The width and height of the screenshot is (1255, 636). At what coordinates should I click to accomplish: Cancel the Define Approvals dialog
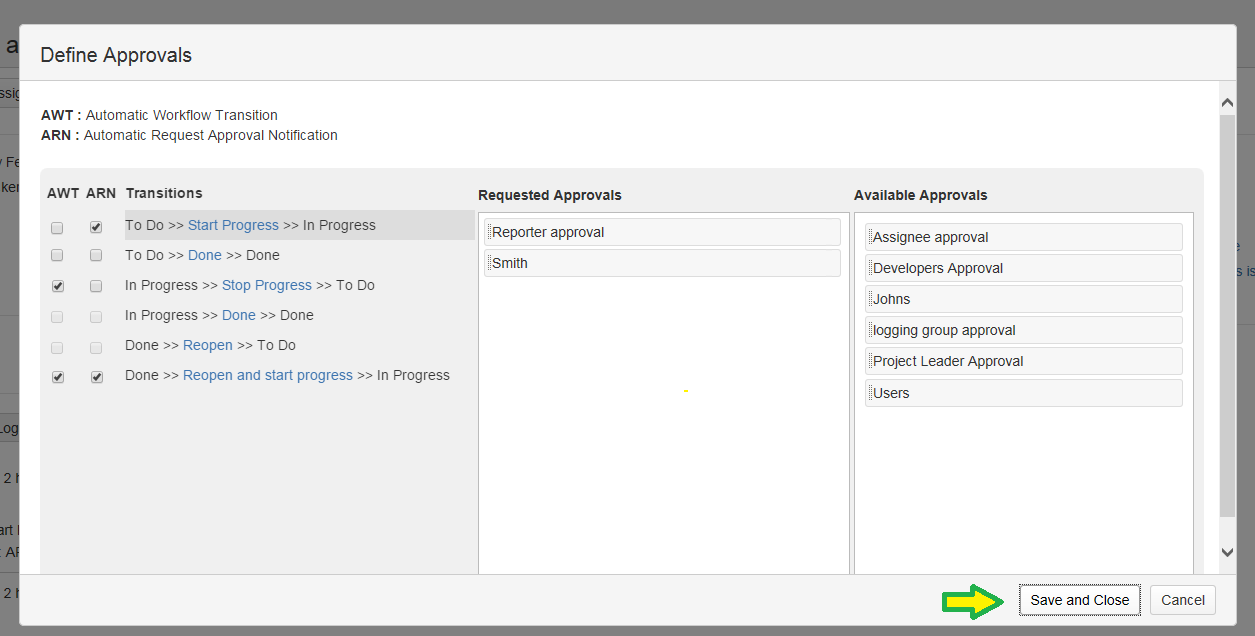[x=1182, y=600]
